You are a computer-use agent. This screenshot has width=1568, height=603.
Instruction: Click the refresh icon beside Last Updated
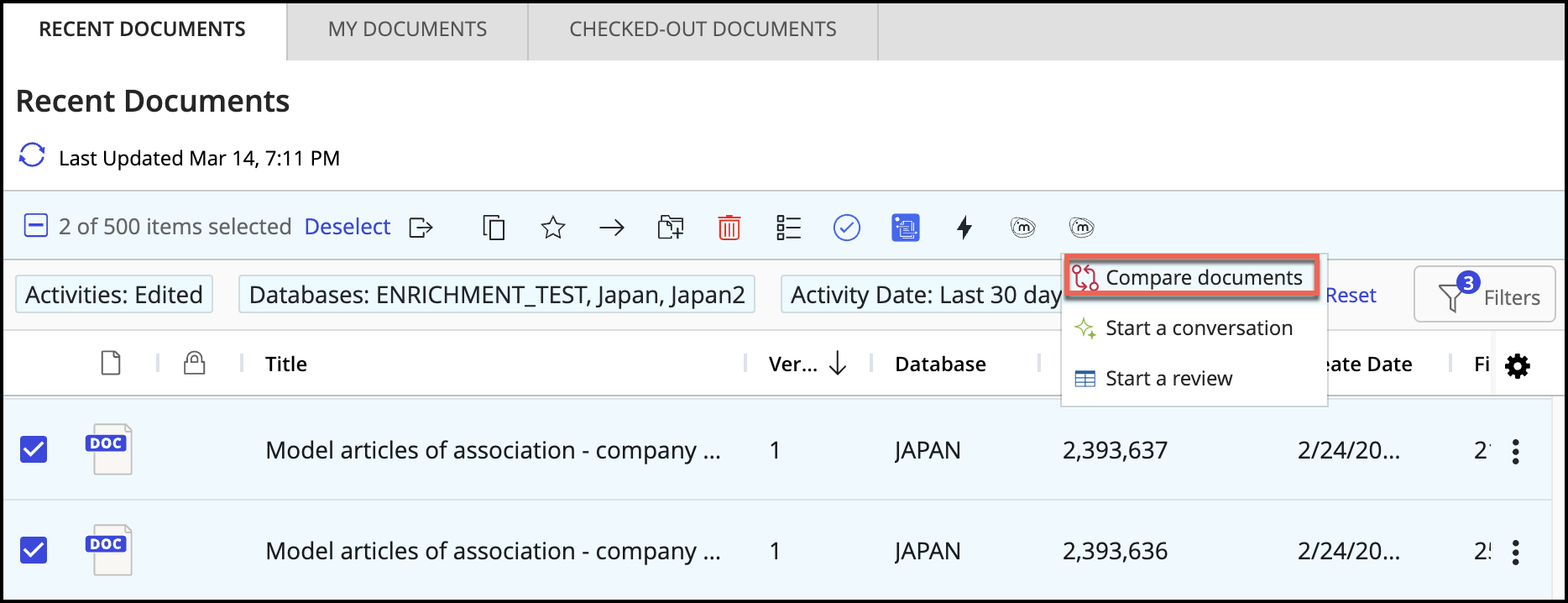(32, 156)
